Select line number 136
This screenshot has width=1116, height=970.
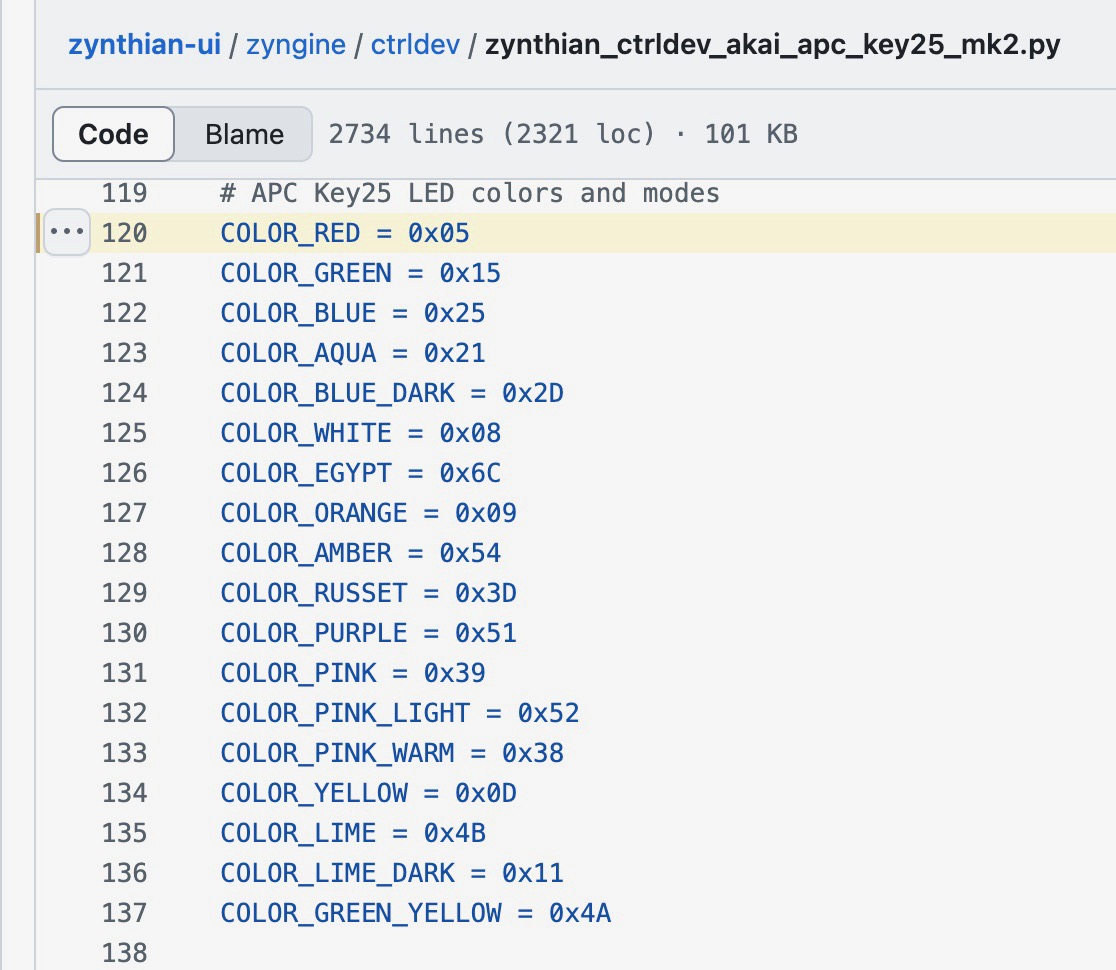tap(125, 873)
